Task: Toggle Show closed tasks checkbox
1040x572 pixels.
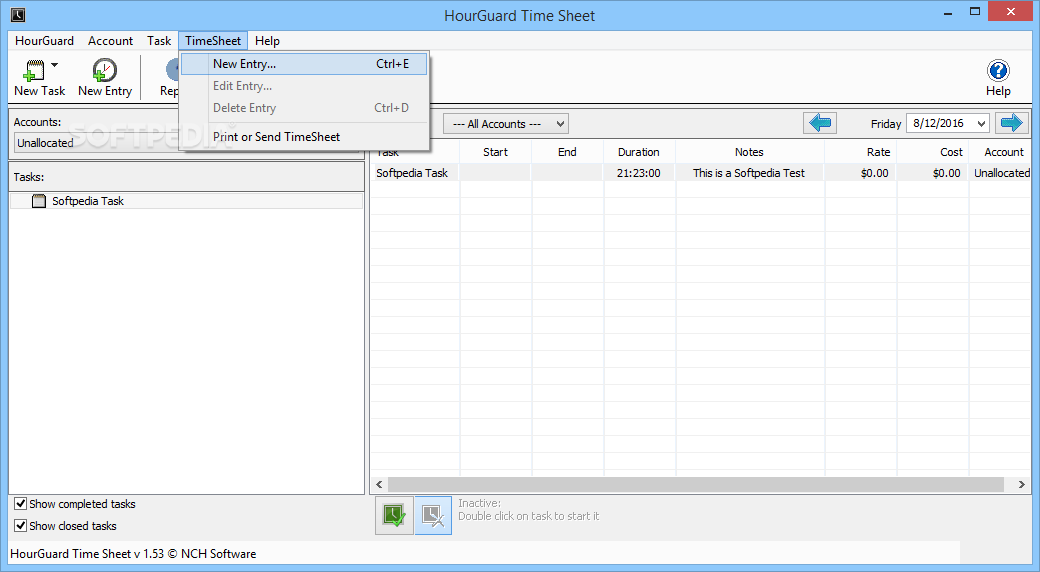Action: (21, 526)
